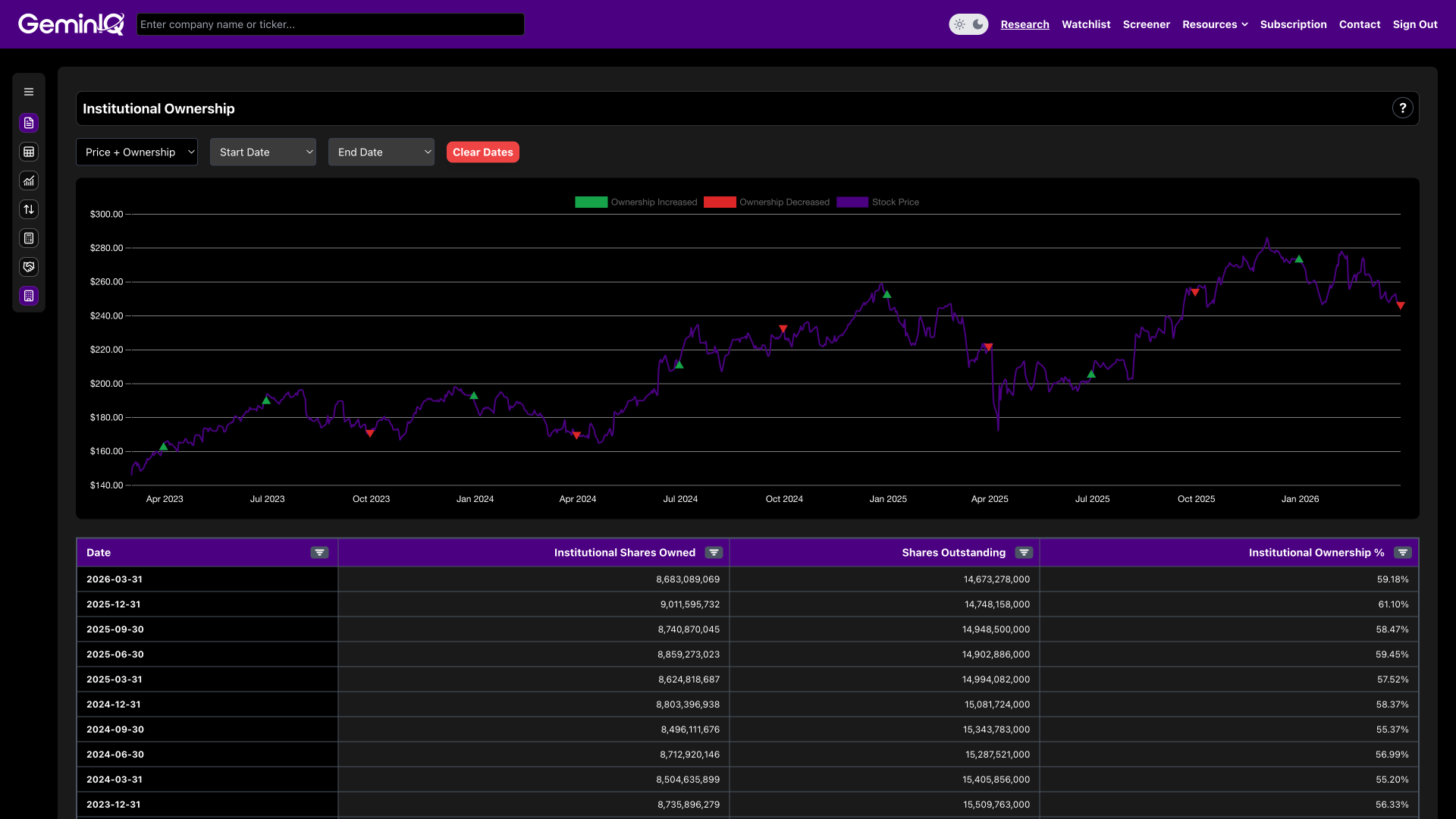Select the 2025-09-30 date cell
1456x819 pixels.
pos(207,629)
